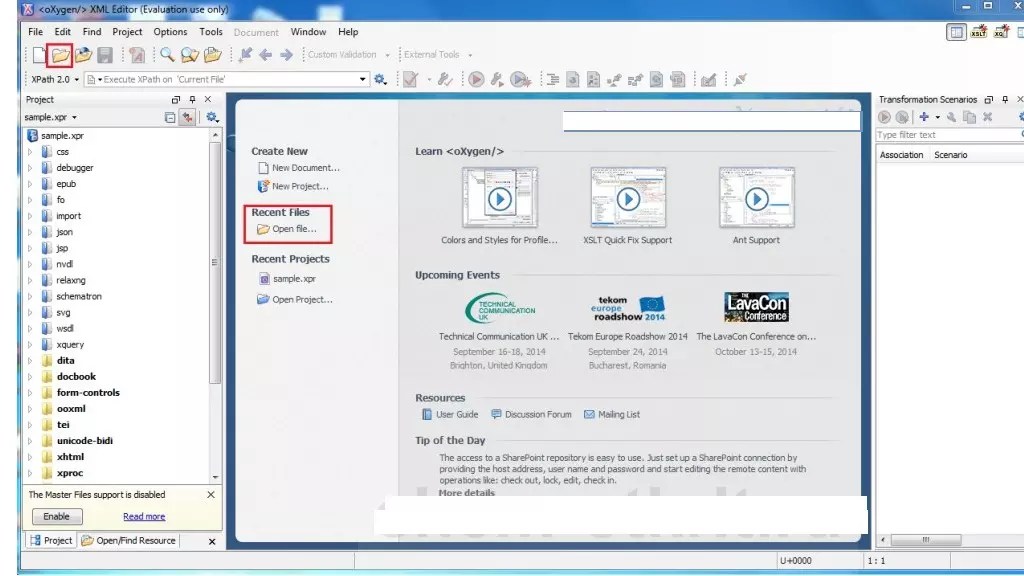Click the Apply Transformation Scenario play icon
1024x576 pixels.
(476, 80)
